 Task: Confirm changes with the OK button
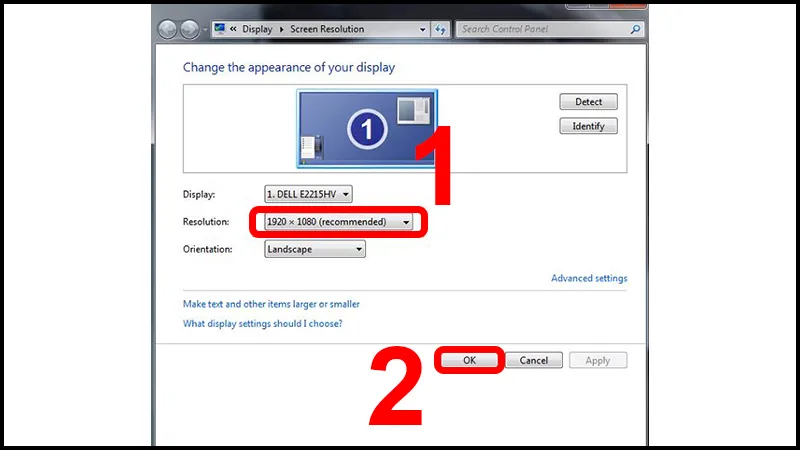pyautogui.click(x=469, y=360)
